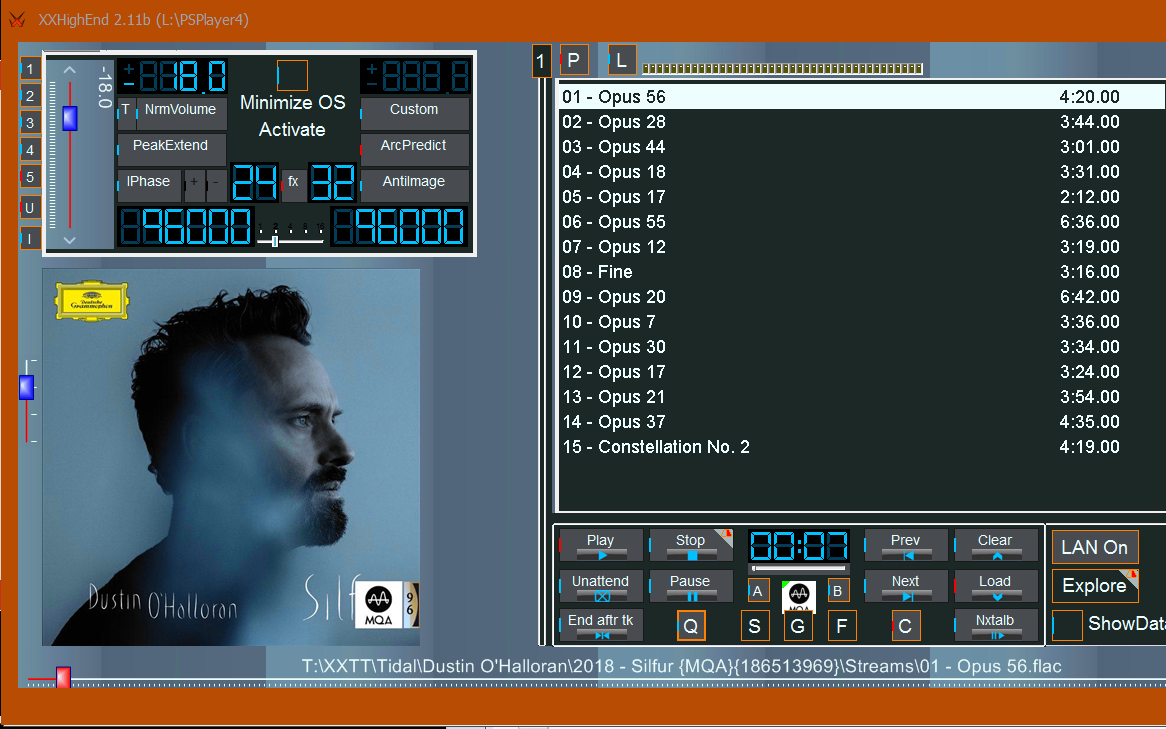
Task: Select side tab 4
Action: click(30, 150)
